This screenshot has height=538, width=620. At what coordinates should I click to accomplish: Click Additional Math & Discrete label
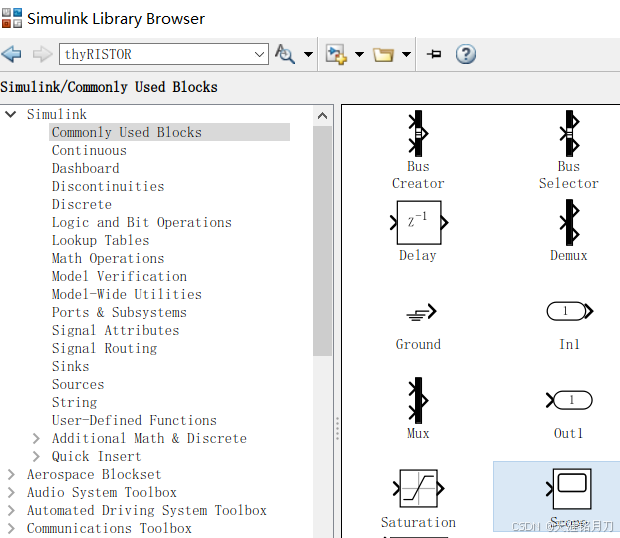149,438
